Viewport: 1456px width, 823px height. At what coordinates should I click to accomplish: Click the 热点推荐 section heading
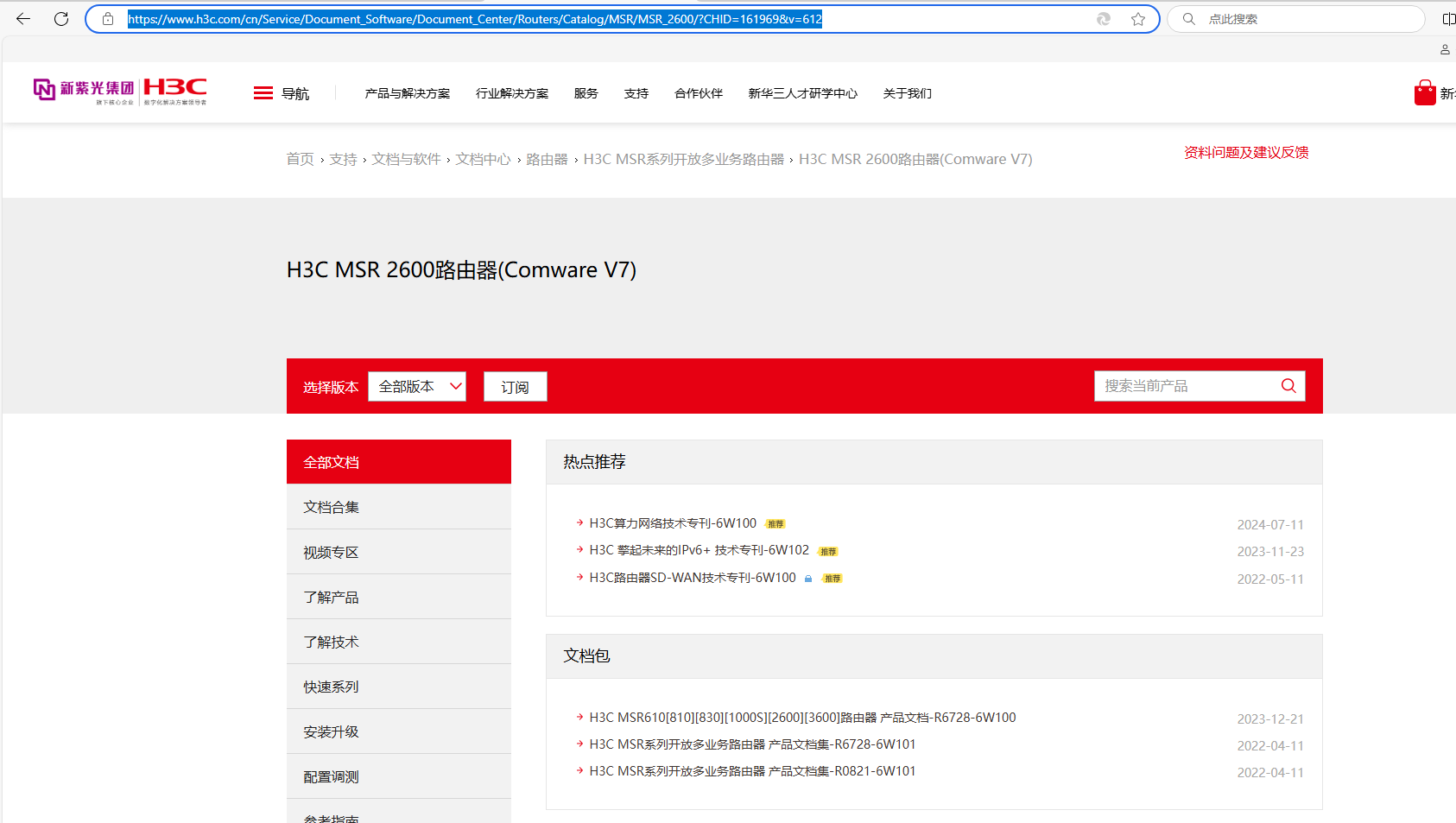(594, 462)
